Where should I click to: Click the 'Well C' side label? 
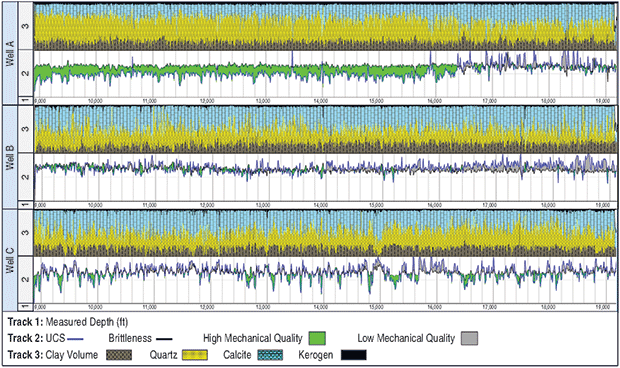[10, 260]
